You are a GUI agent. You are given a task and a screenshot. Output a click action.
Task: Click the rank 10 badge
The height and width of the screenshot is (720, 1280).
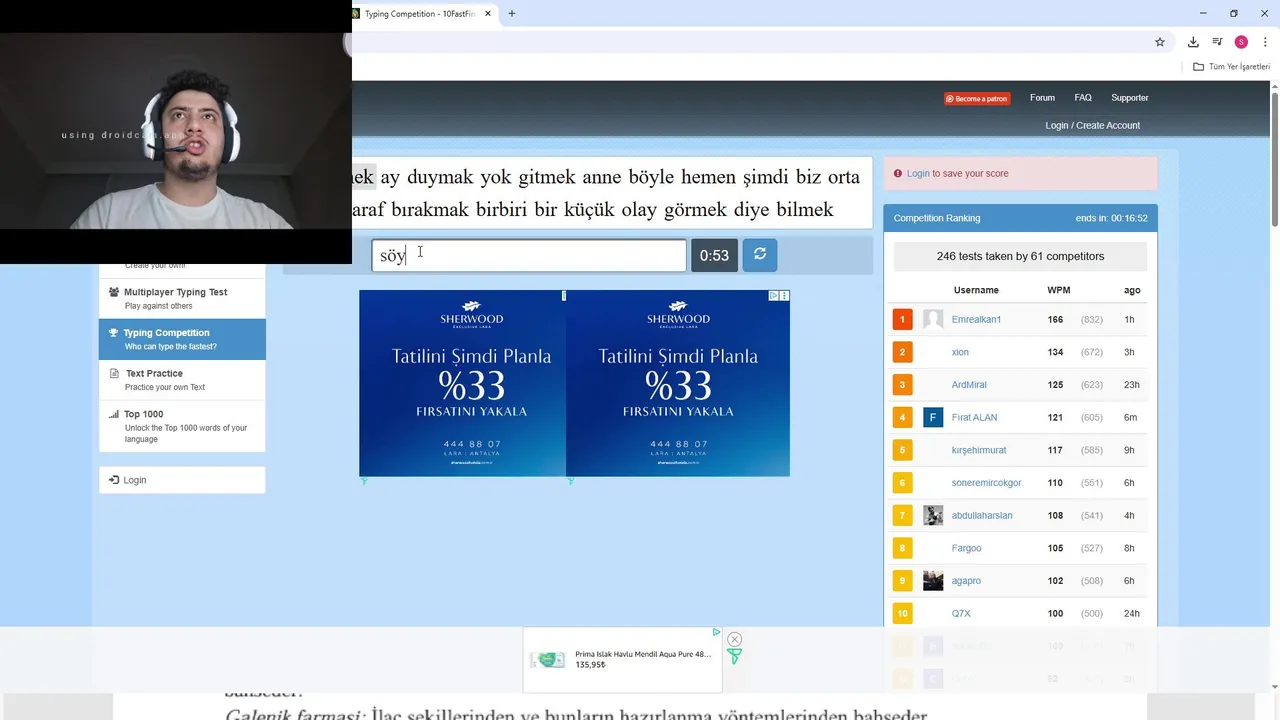[902, 613]
